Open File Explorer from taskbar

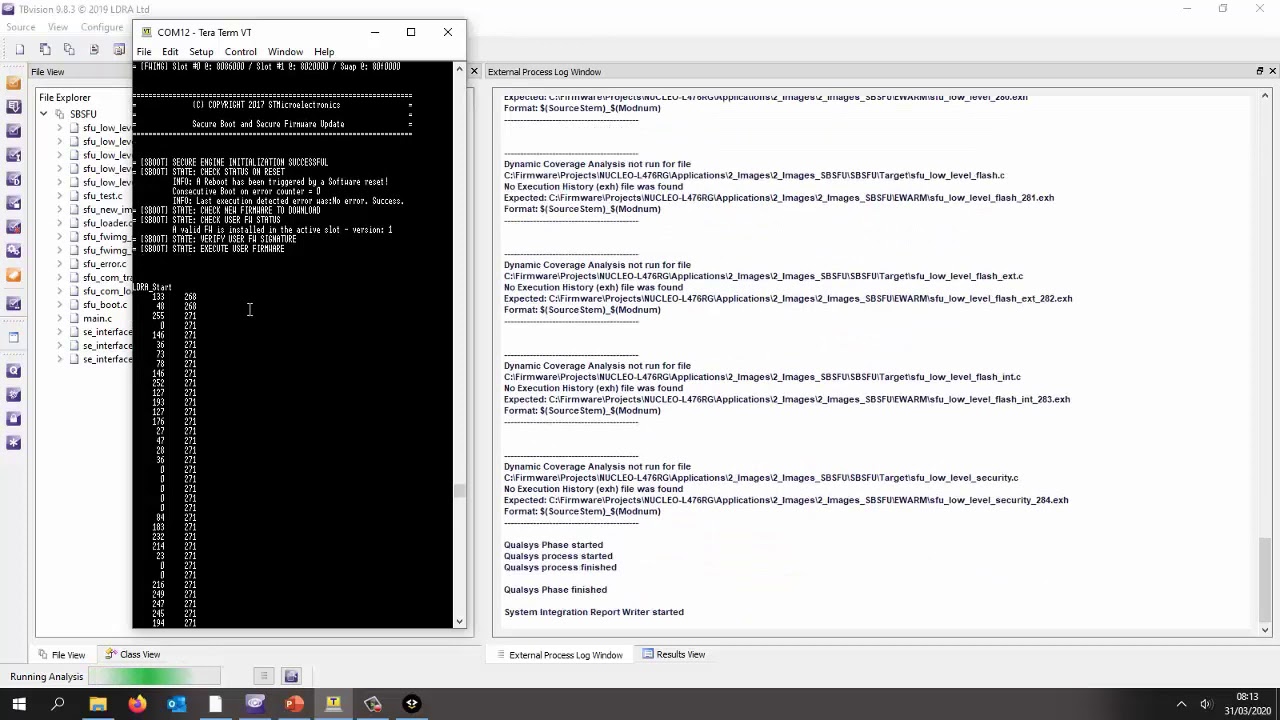[x=98, y=704]
